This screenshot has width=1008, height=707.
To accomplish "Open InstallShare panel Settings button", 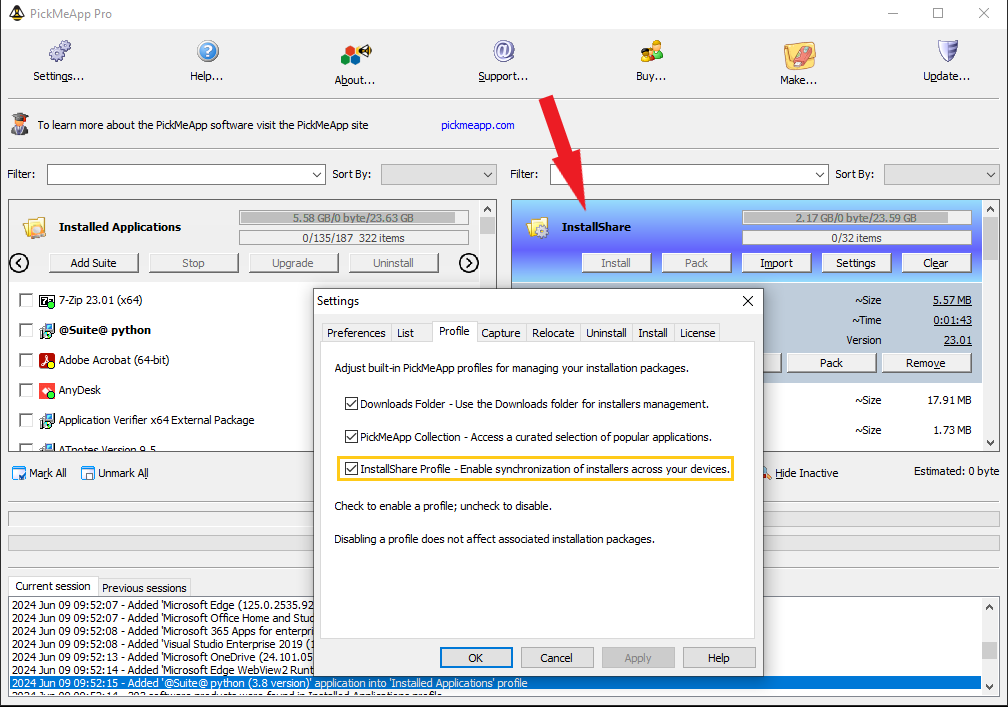I will pos(856,263).
